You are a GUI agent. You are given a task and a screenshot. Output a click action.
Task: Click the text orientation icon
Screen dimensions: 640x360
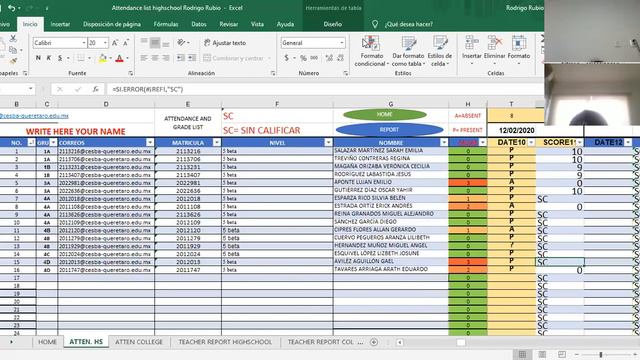(181, 42)
